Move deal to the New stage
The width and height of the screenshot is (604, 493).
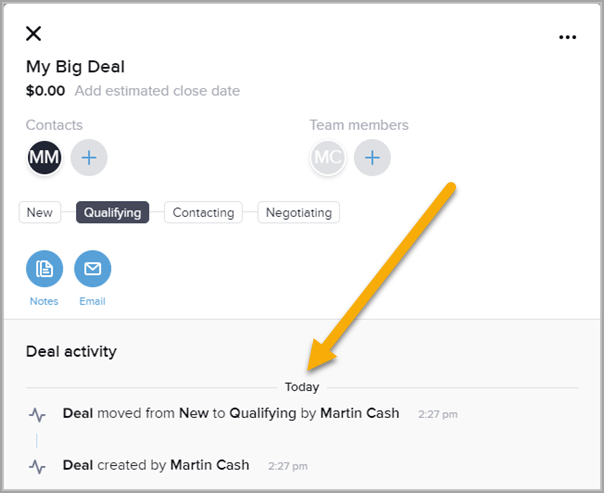point(40,212)
